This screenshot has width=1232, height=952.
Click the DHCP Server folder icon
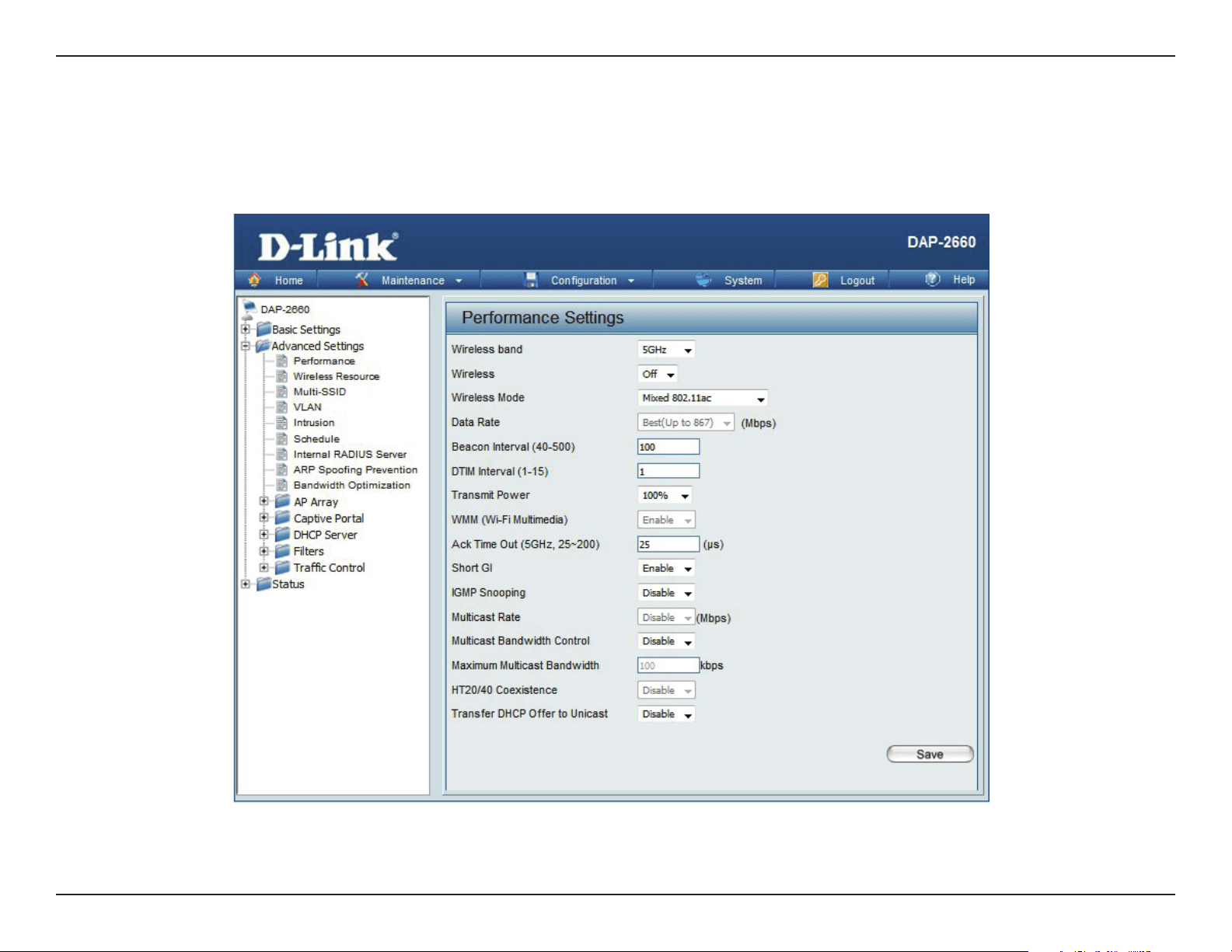pyautogui.click(x=283, y=535)
